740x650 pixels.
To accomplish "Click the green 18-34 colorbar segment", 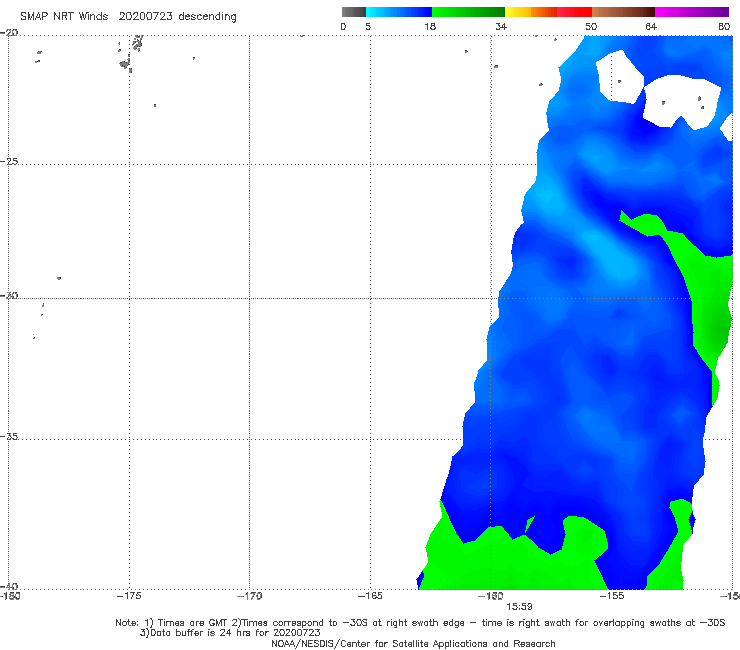I will (468, 12).
